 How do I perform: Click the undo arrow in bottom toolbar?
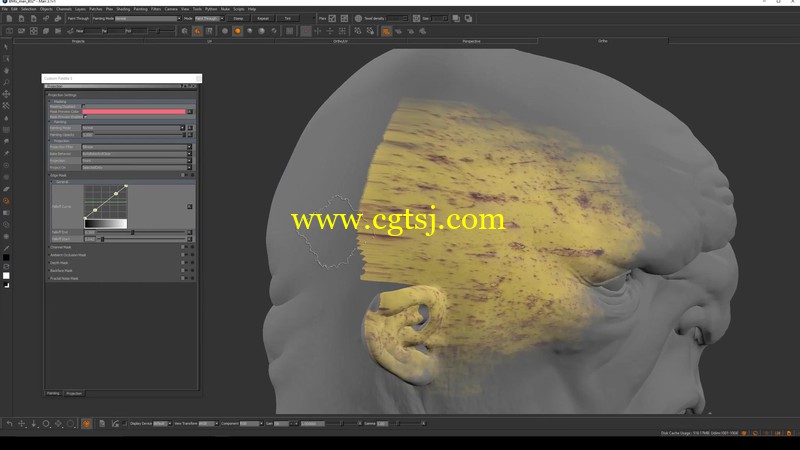(x=9, y=423)
